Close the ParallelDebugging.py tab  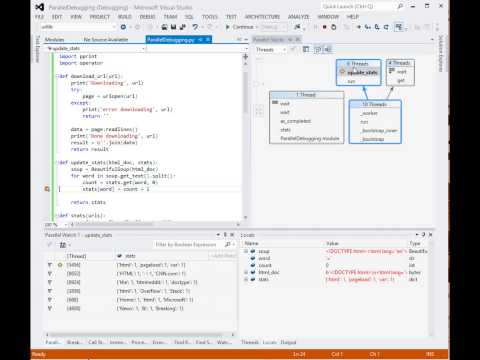208,40
